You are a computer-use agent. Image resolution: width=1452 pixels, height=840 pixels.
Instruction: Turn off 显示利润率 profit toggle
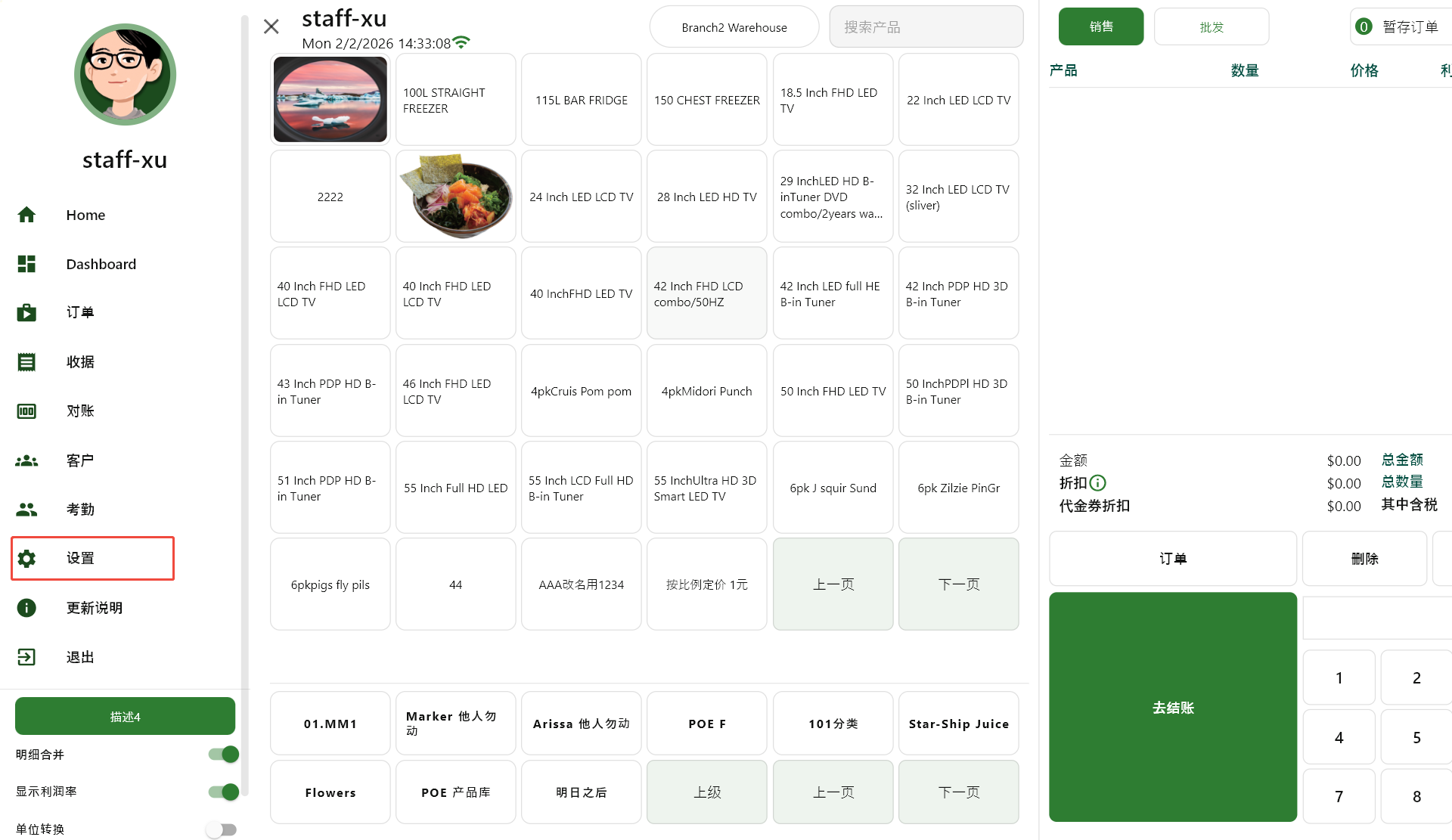coord(224,792)
